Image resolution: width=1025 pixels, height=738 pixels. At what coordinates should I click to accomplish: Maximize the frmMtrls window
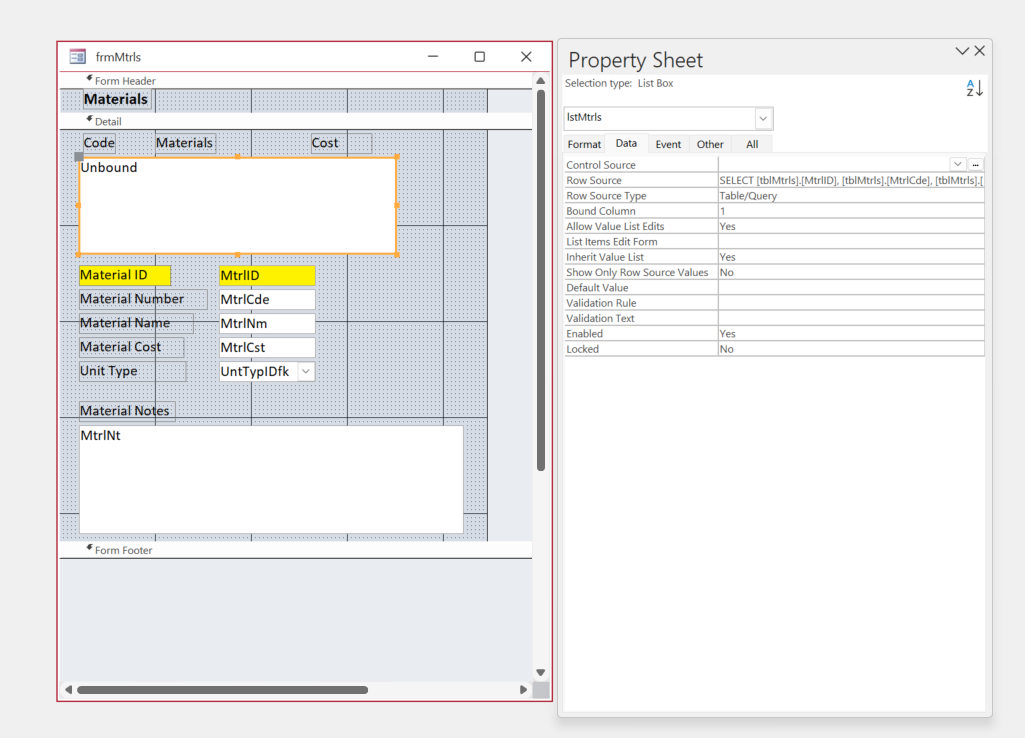tap(480, 57)
